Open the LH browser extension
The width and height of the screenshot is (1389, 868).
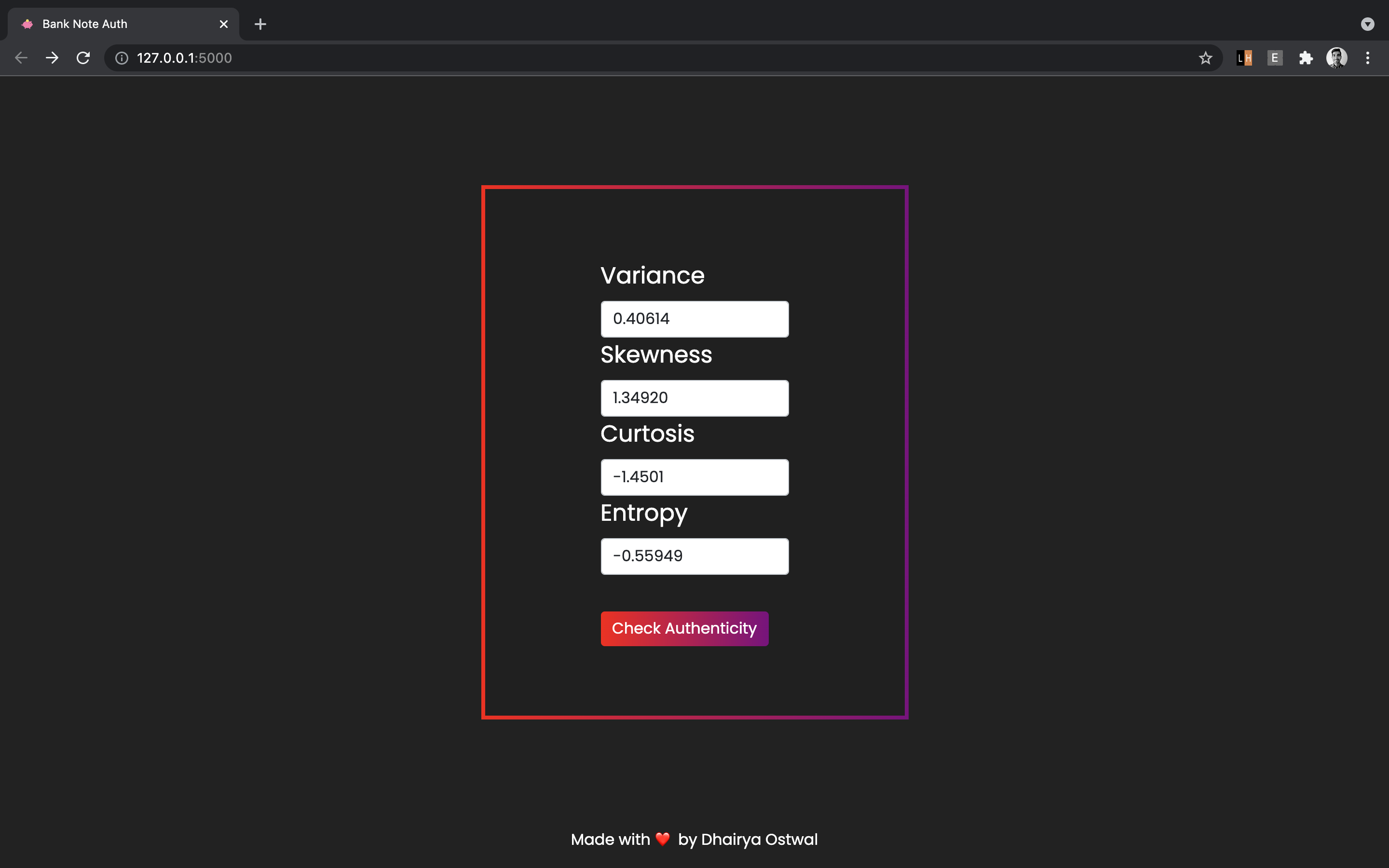1244,58
